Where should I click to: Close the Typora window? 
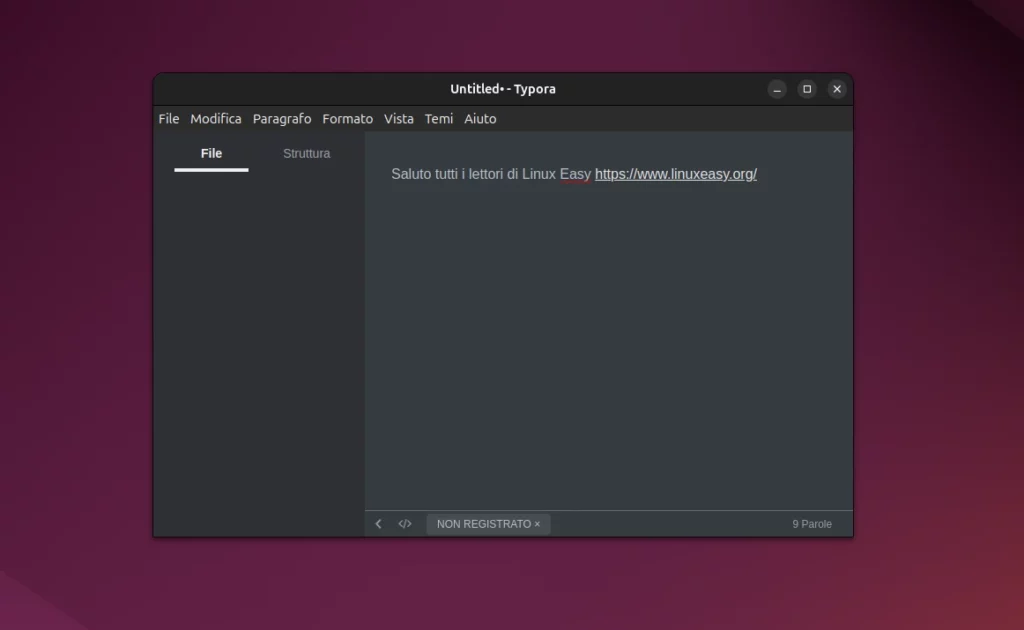click(837, 89)
